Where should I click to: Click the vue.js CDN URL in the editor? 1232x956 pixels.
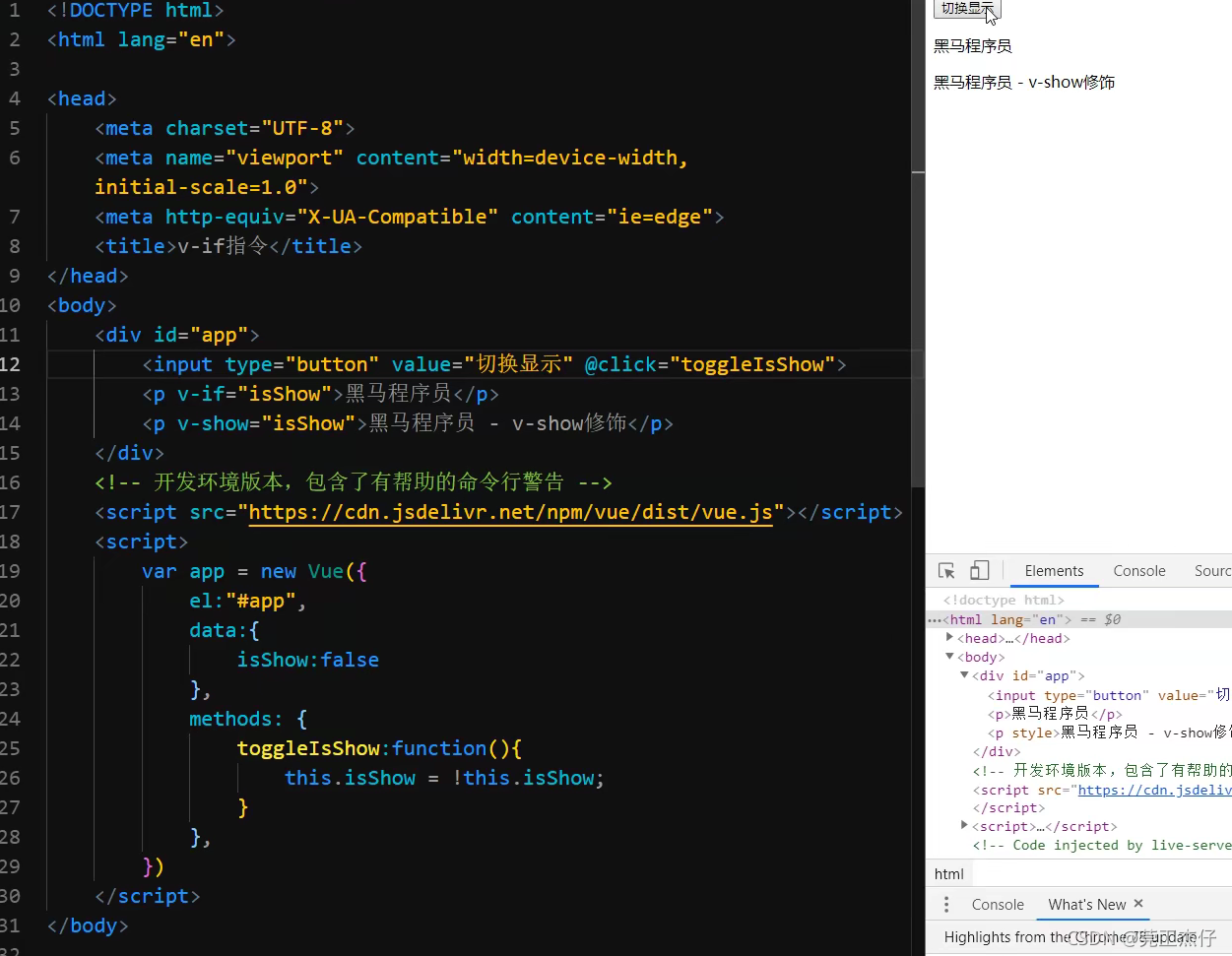coord(510,512)
